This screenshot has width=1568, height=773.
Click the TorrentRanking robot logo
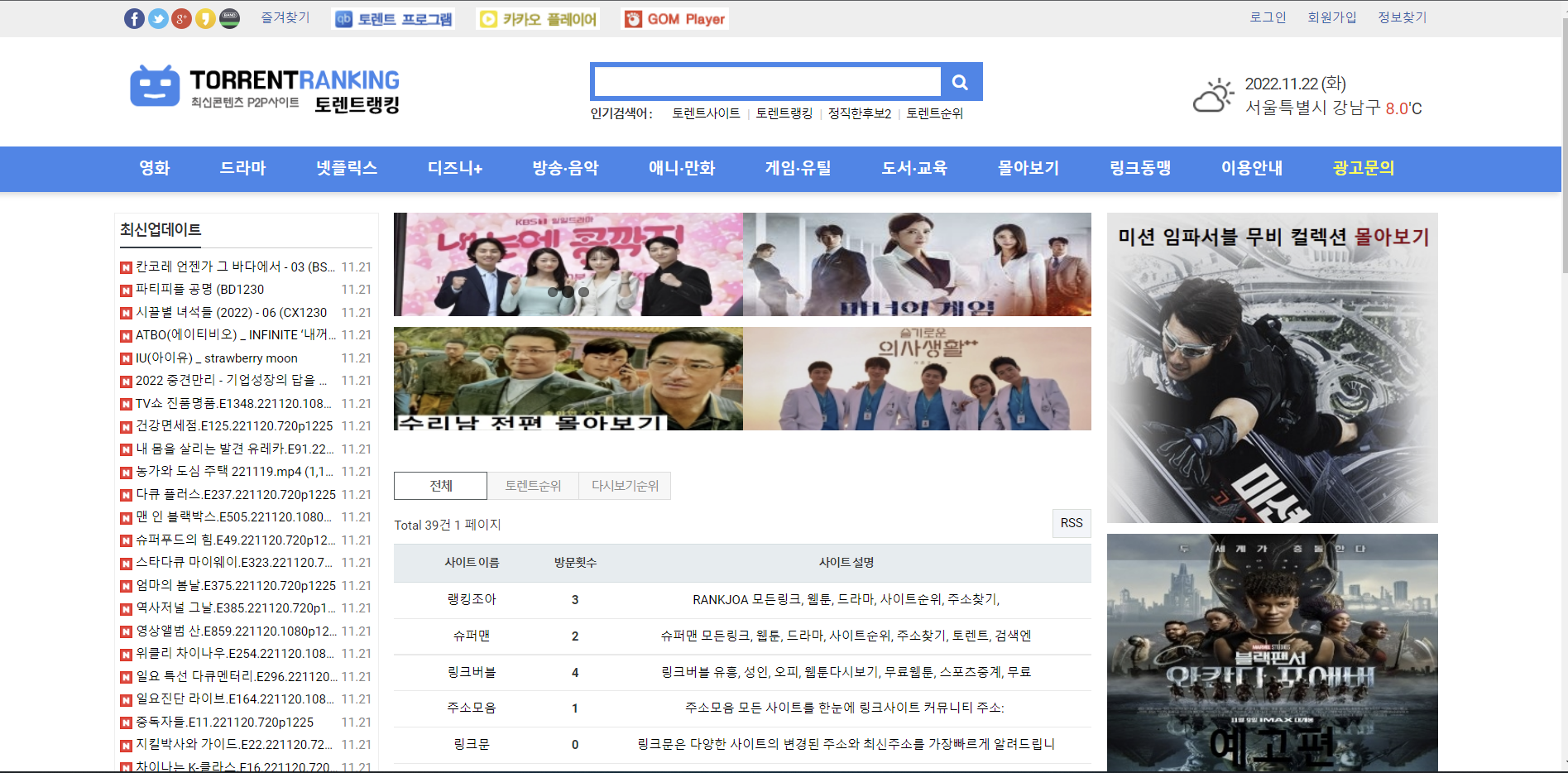click(155, 85)
